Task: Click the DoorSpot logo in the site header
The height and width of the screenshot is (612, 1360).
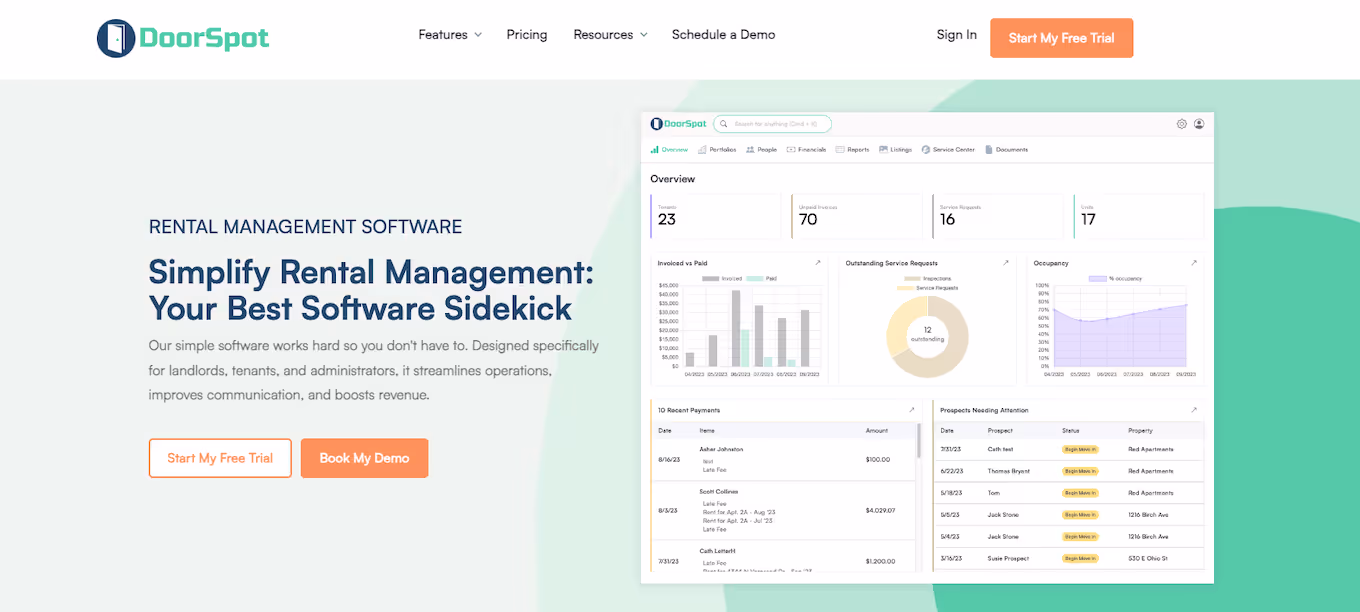Action: pyautogui.click(x=183, y=38)
